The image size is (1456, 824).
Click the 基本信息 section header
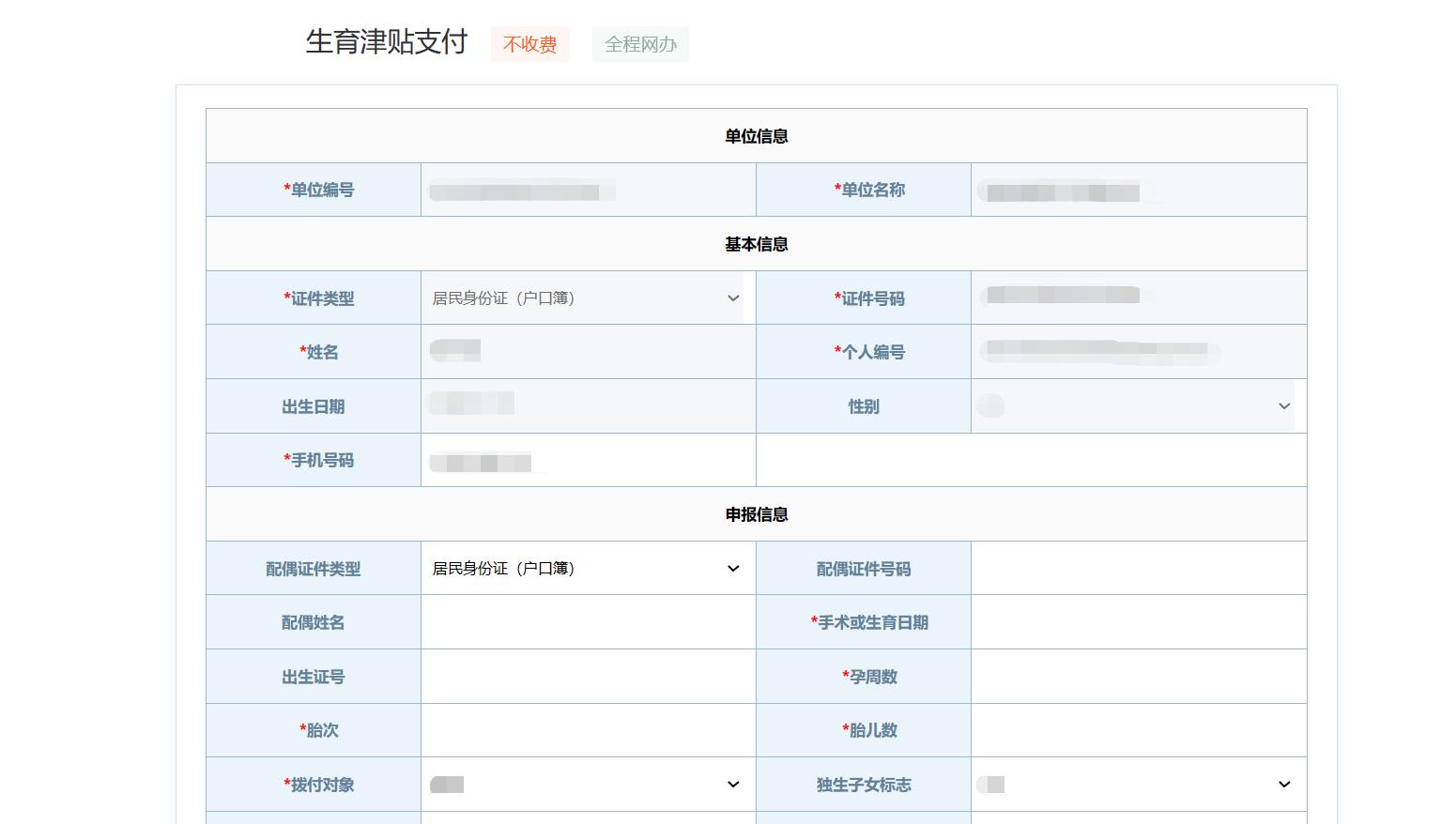tap(756, 243)
